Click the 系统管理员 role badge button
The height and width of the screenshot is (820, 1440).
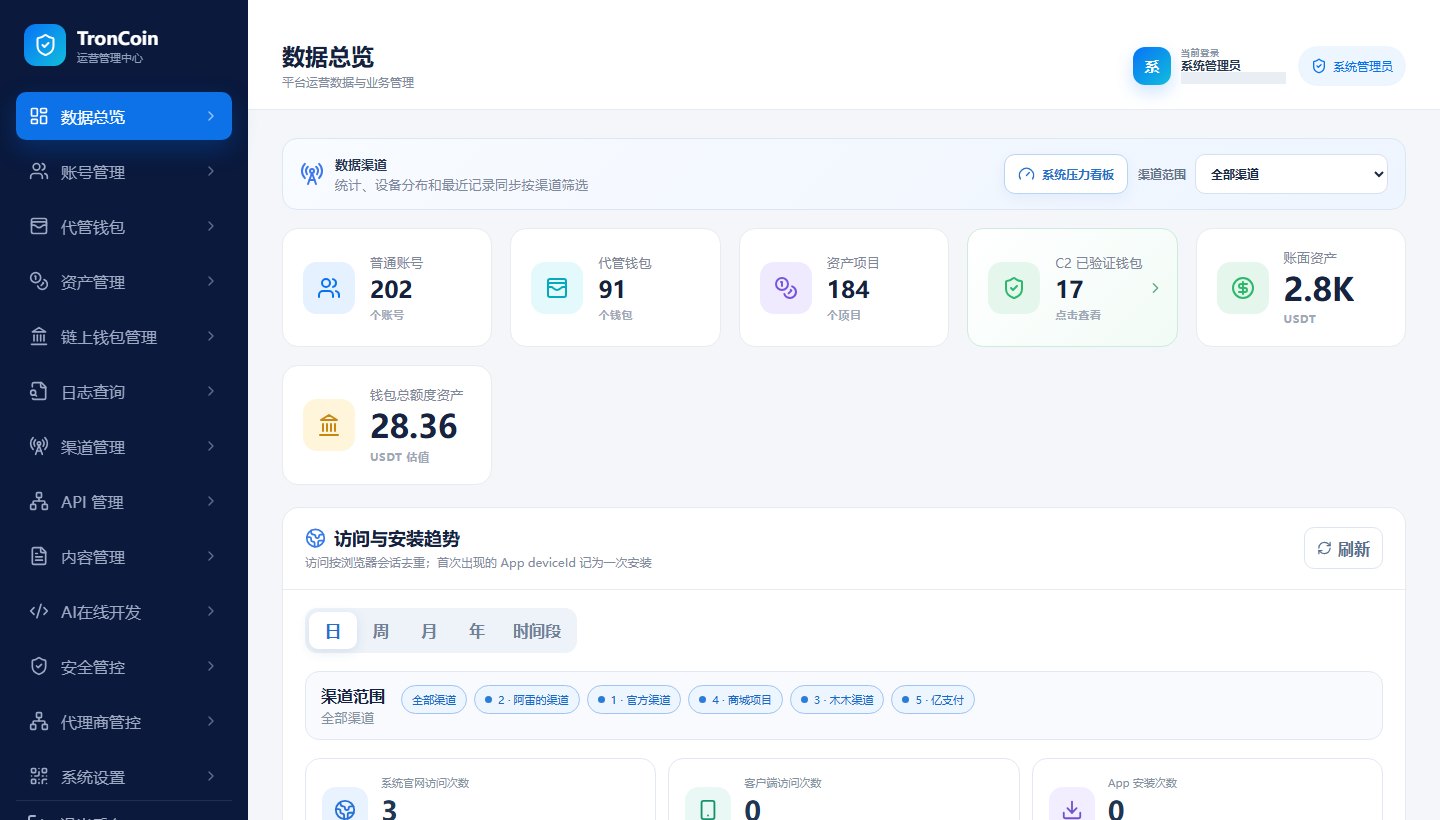tap(1352, 66)
